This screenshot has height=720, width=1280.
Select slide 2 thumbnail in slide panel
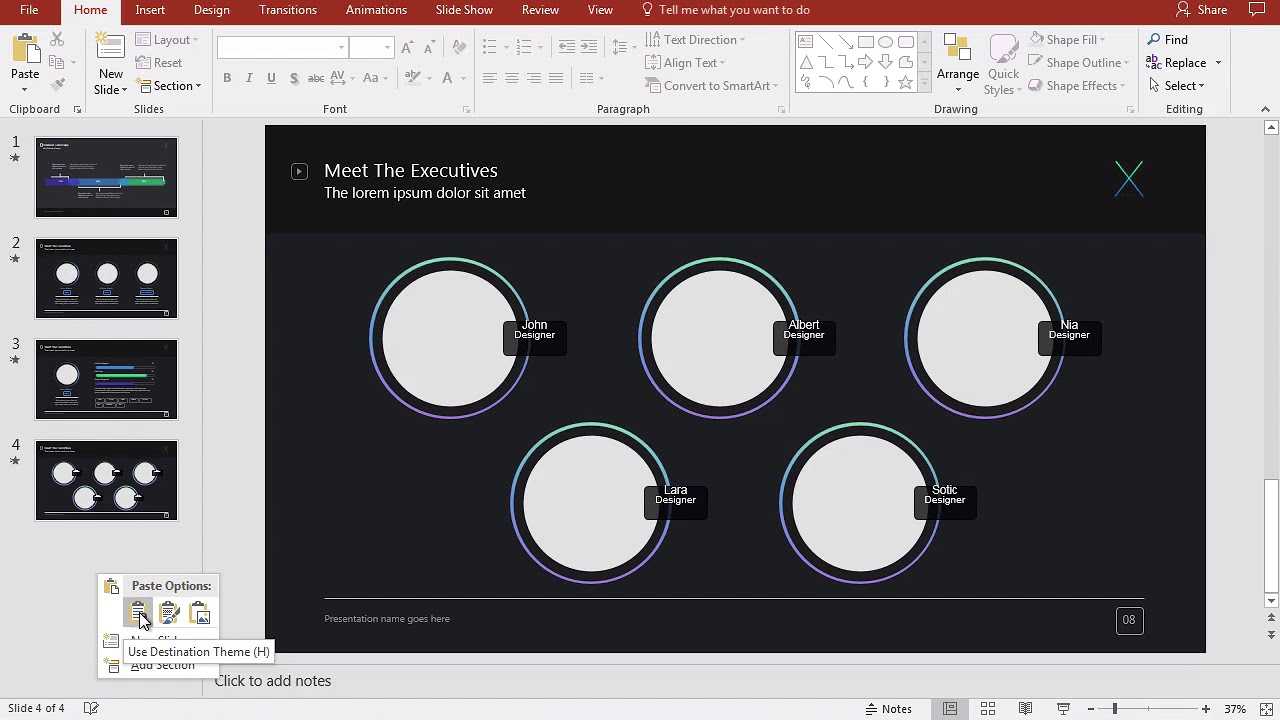tap(106, 279)
